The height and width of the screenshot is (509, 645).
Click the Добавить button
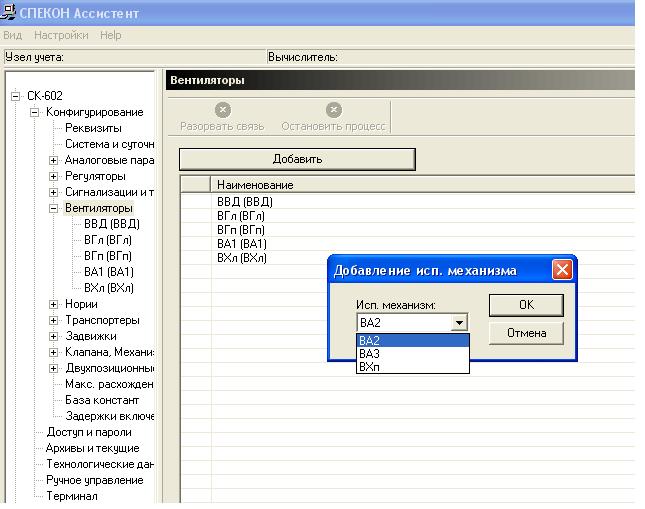pyautogui.click(x=297, y=159)
